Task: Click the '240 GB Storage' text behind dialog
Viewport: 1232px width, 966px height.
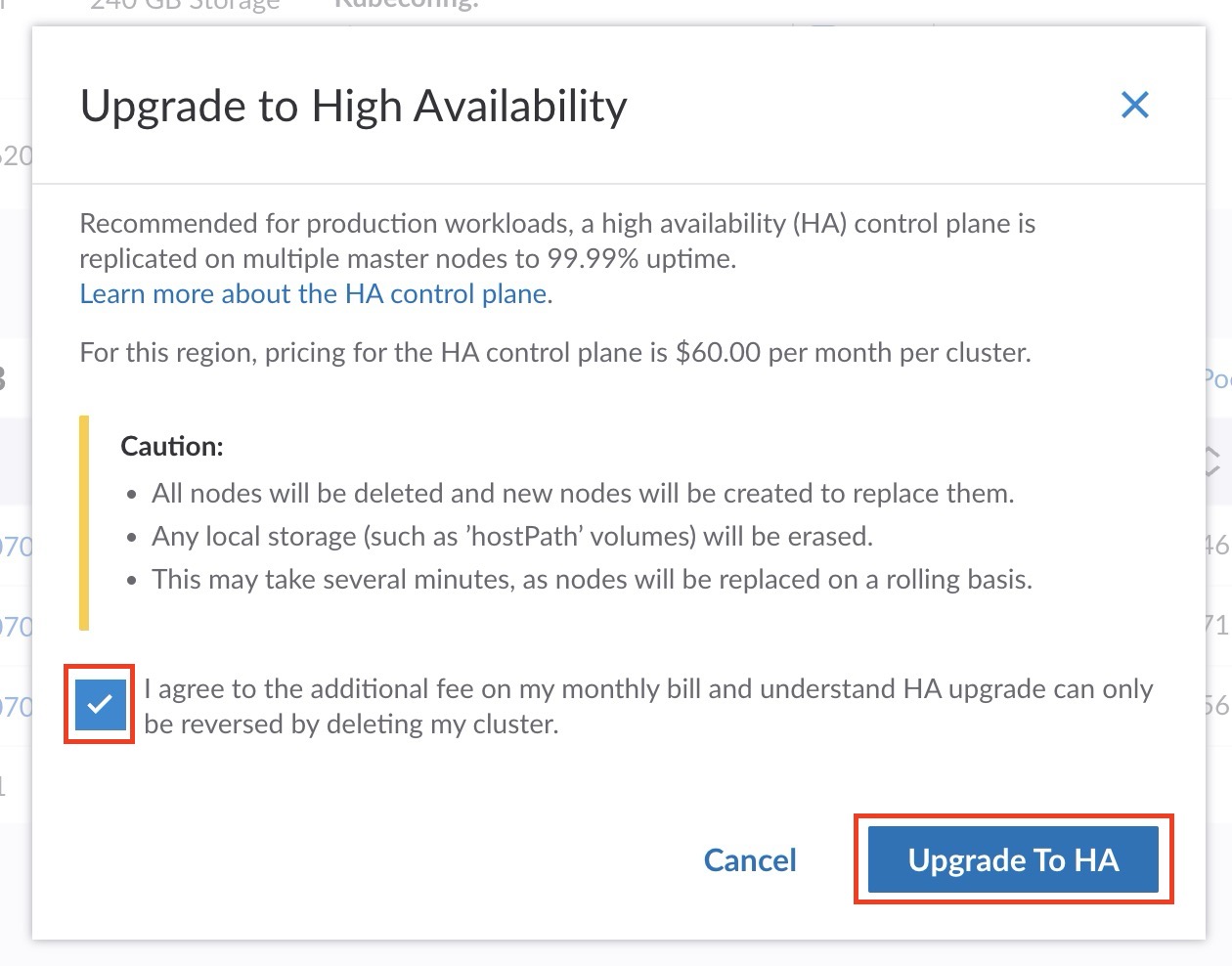Action: pos(185,6)
